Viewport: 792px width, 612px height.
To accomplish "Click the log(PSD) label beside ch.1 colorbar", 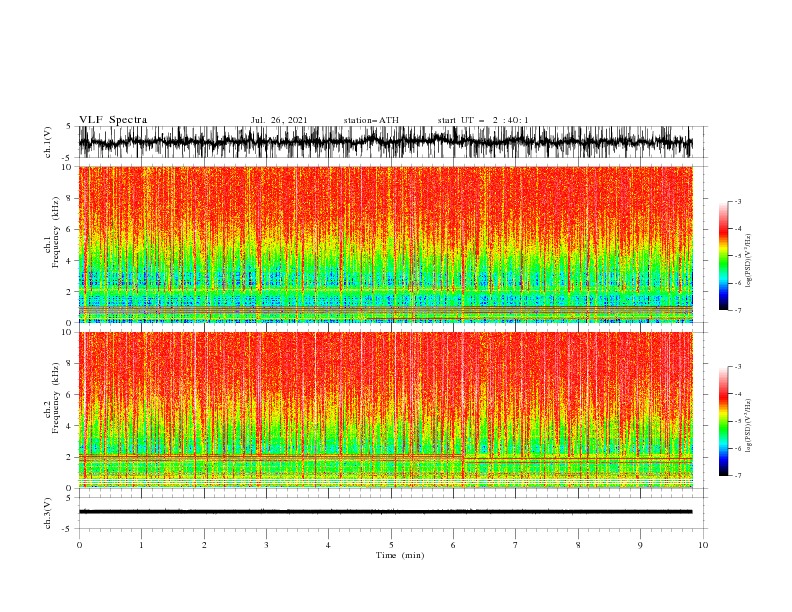I will pyautogui.click(x=748, y=261).
